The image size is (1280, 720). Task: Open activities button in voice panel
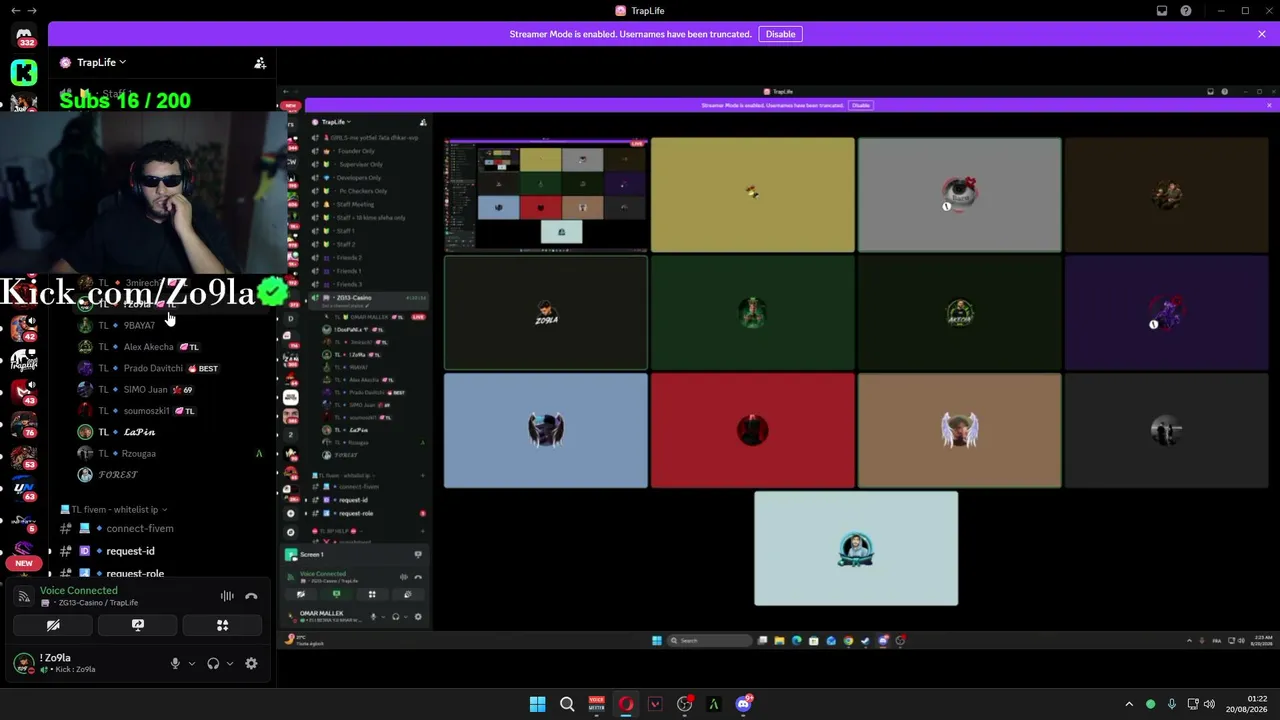223,625
